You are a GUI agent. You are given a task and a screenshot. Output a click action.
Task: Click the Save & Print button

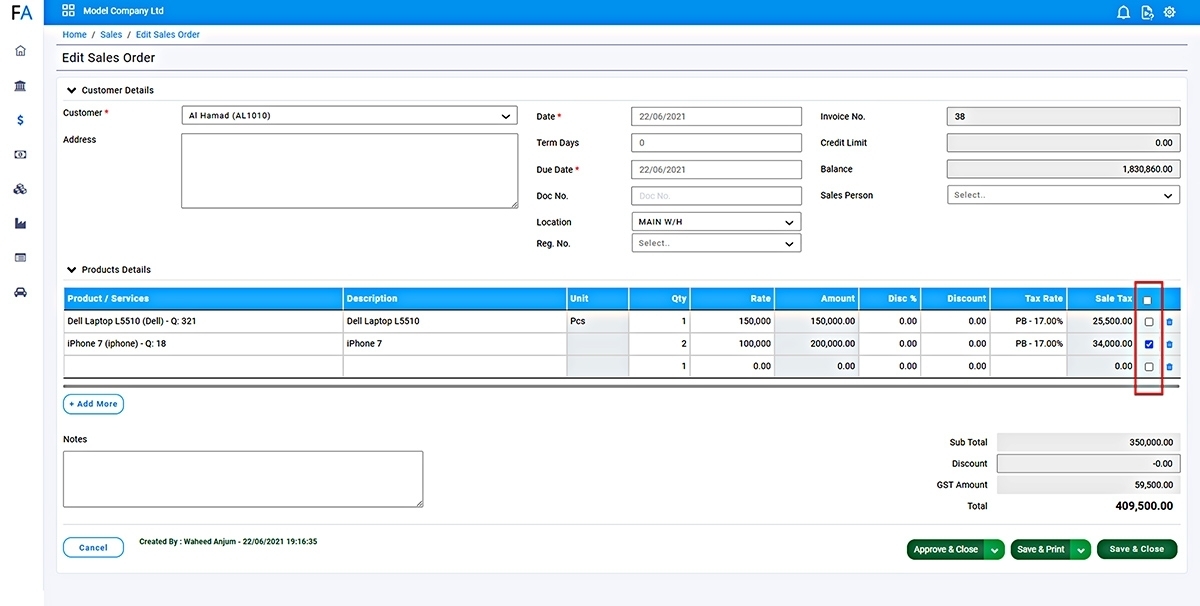point(1040,549)
